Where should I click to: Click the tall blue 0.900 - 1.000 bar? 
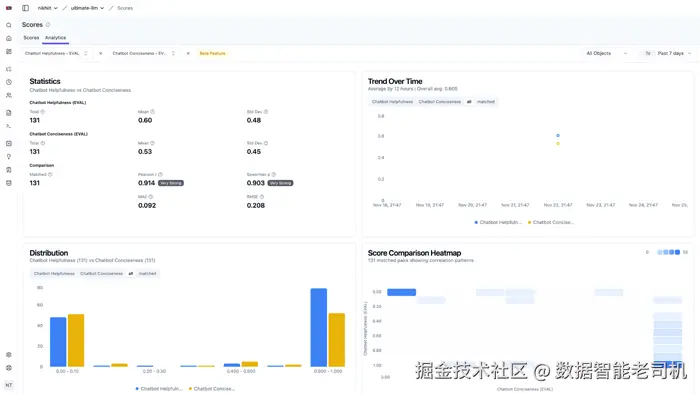point(319,328)
